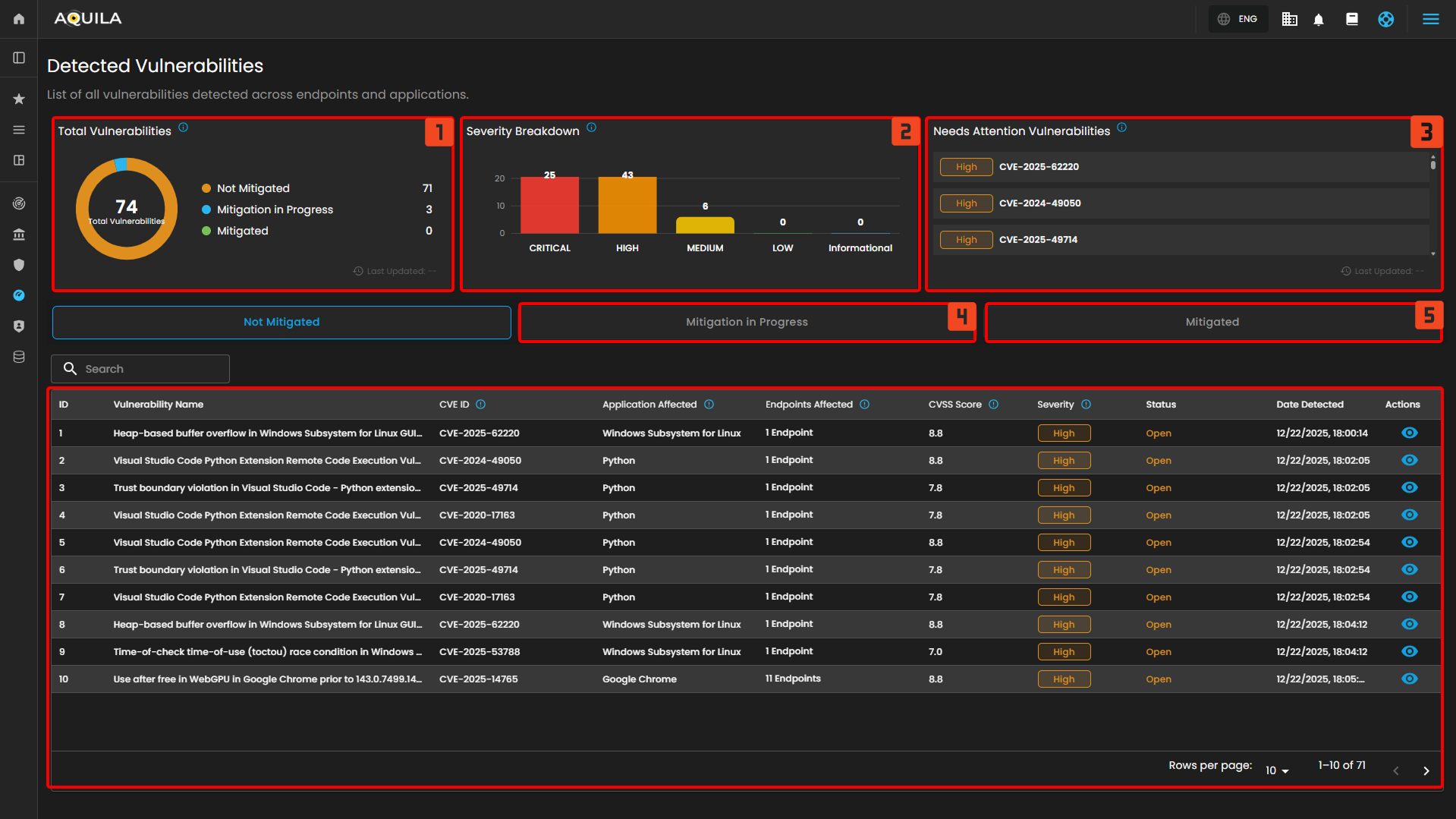Viewport: 1456px width, 819px height.
Task: Click the red CRITICAL bar in Severity Breakdown
Action: click(x=549, y=205)
